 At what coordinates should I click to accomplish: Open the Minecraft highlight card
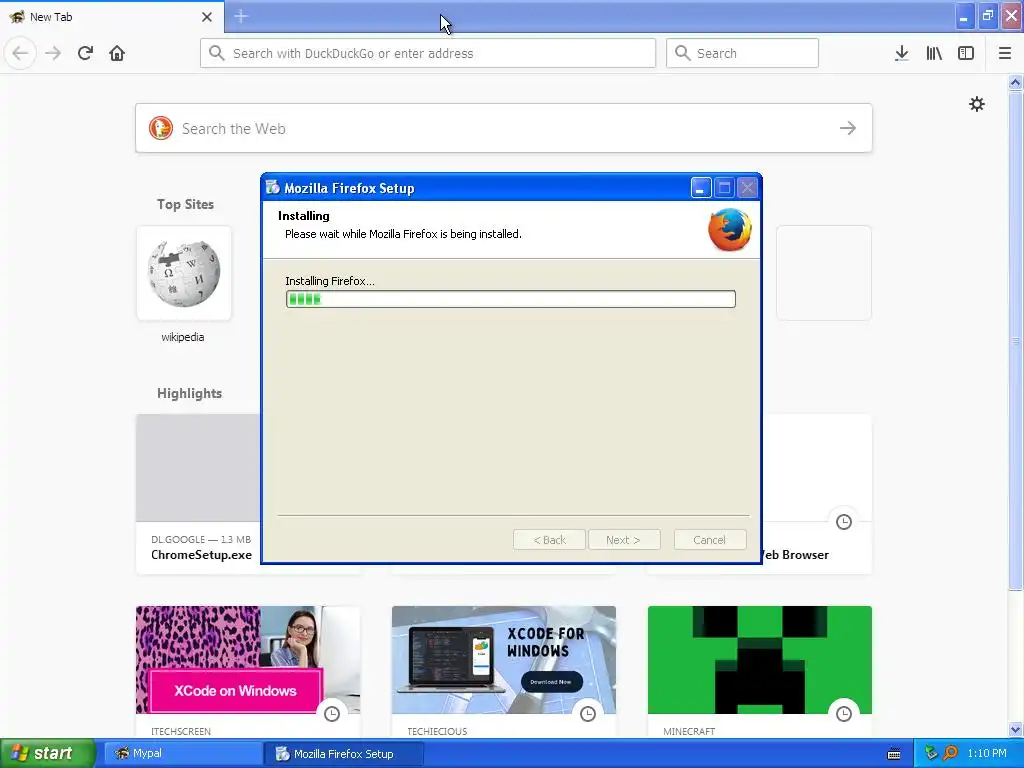tap(760, 673)
